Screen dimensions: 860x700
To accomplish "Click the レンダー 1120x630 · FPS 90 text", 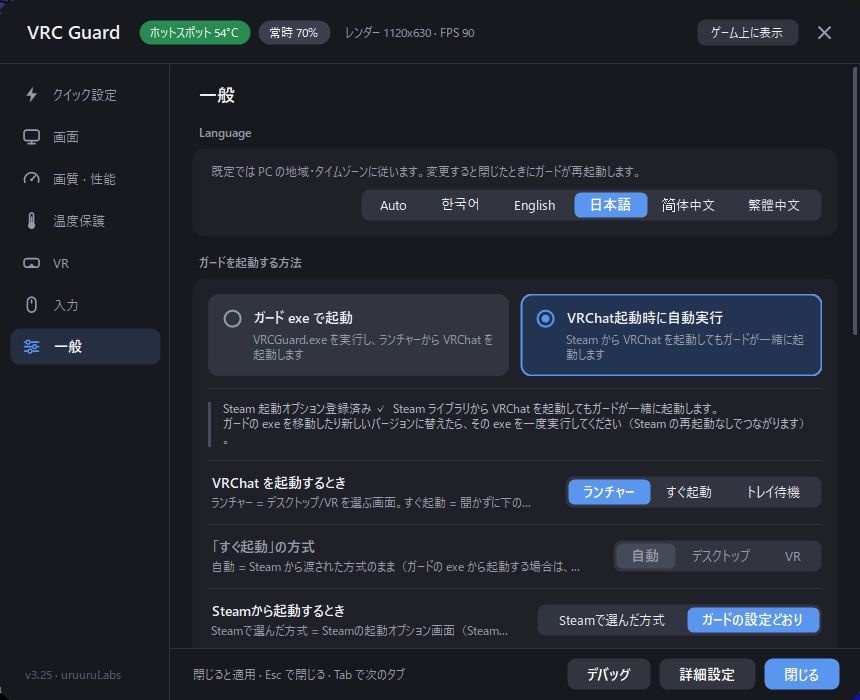I will [x=409, y=33].
